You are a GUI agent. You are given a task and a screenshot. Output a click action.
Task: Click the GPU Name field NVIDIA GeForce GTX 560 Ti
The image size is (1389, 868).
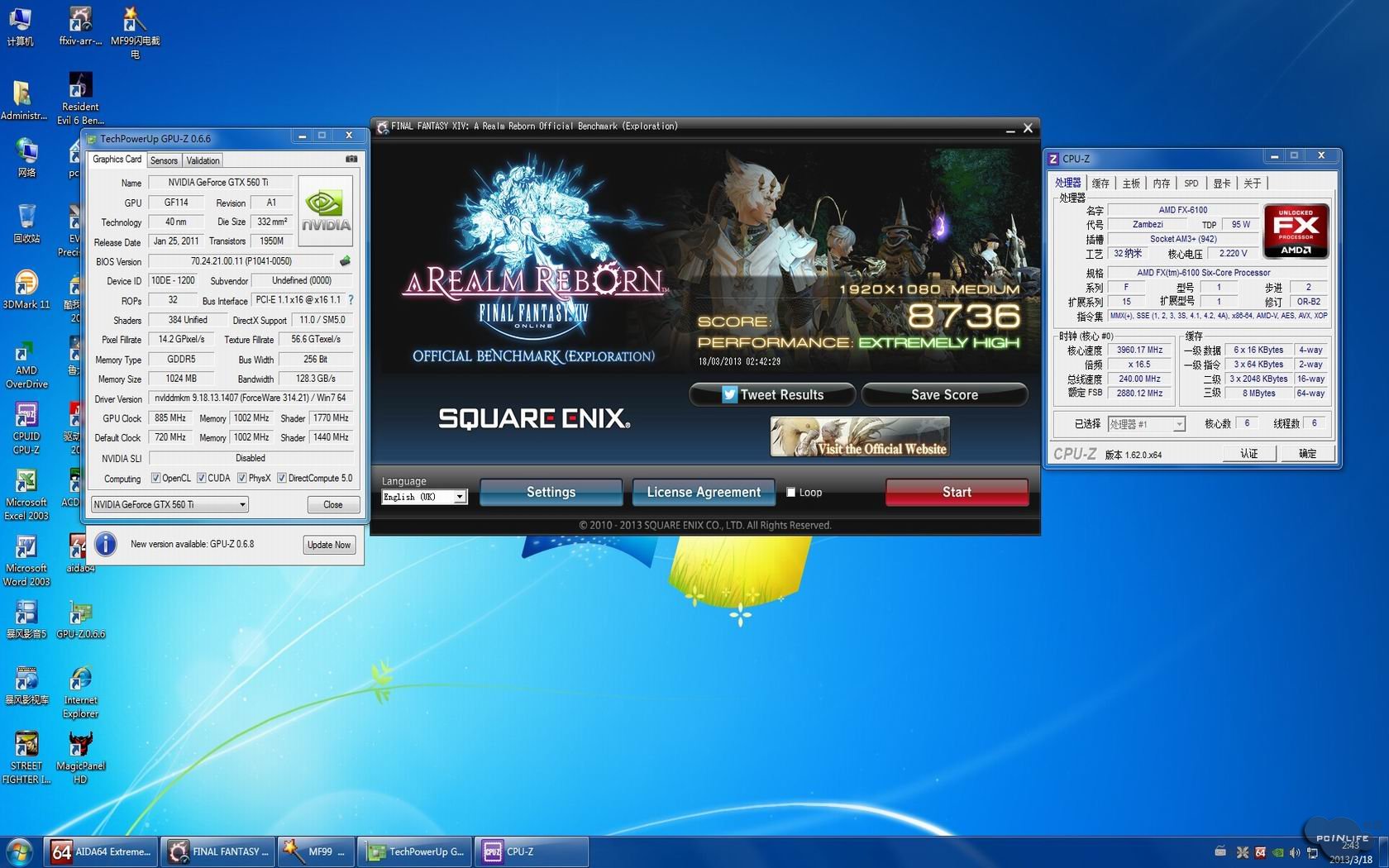point(219,183)
